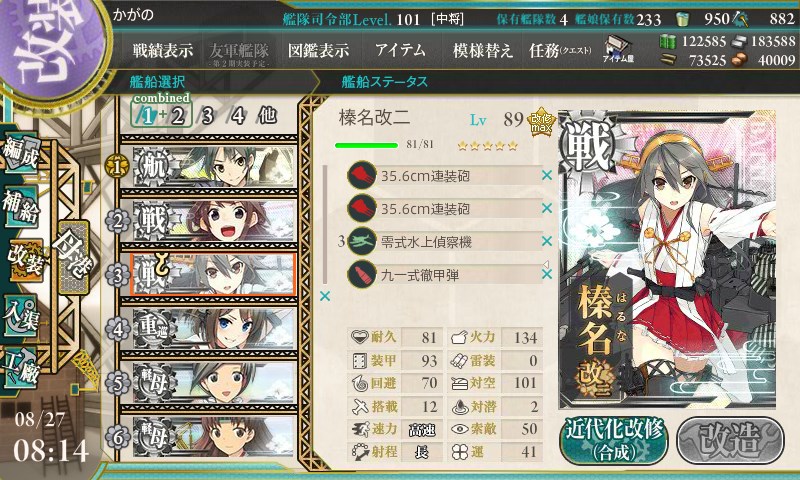Select the 入渠 docking sidebar icon
Viewport: 800px width, 480px height.
20,315
